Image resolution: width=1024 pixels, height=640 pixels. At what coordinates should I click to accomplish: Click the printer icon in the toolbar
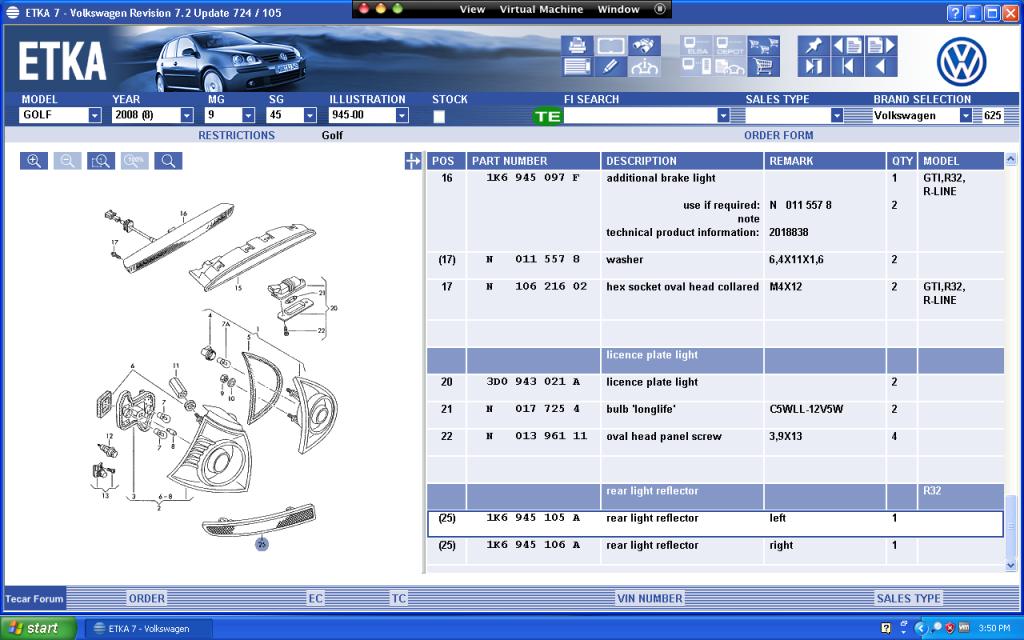click(x=577, y=46)
